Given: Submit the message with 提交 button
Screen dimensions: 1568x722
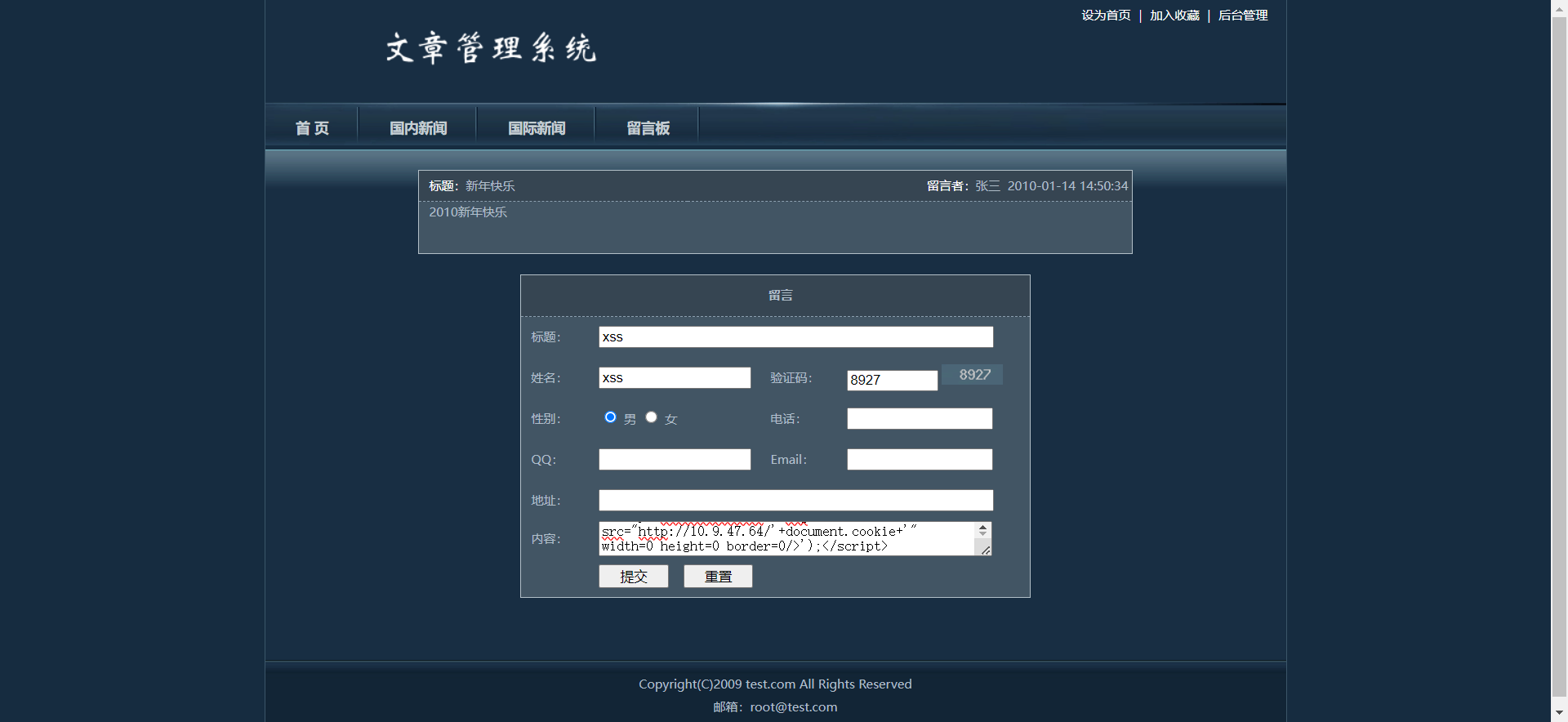Looking at the screenshot, I should click(x=634, y=577).
